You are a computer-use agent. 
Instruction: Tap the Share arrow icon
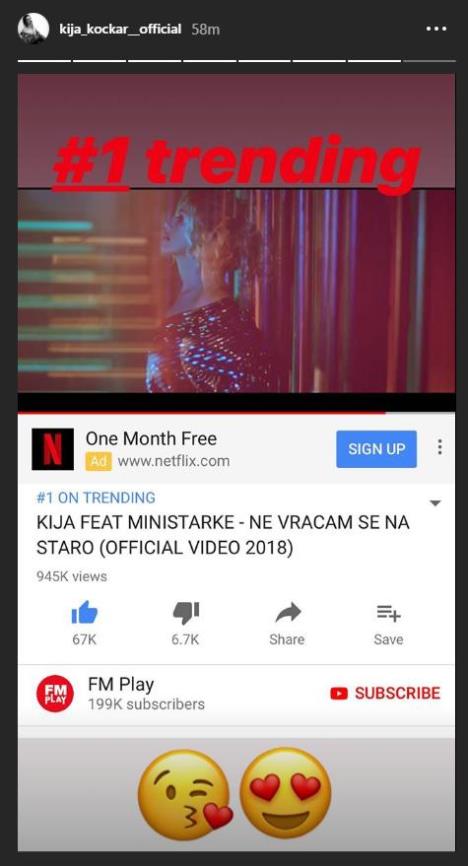tap(287, 612)
